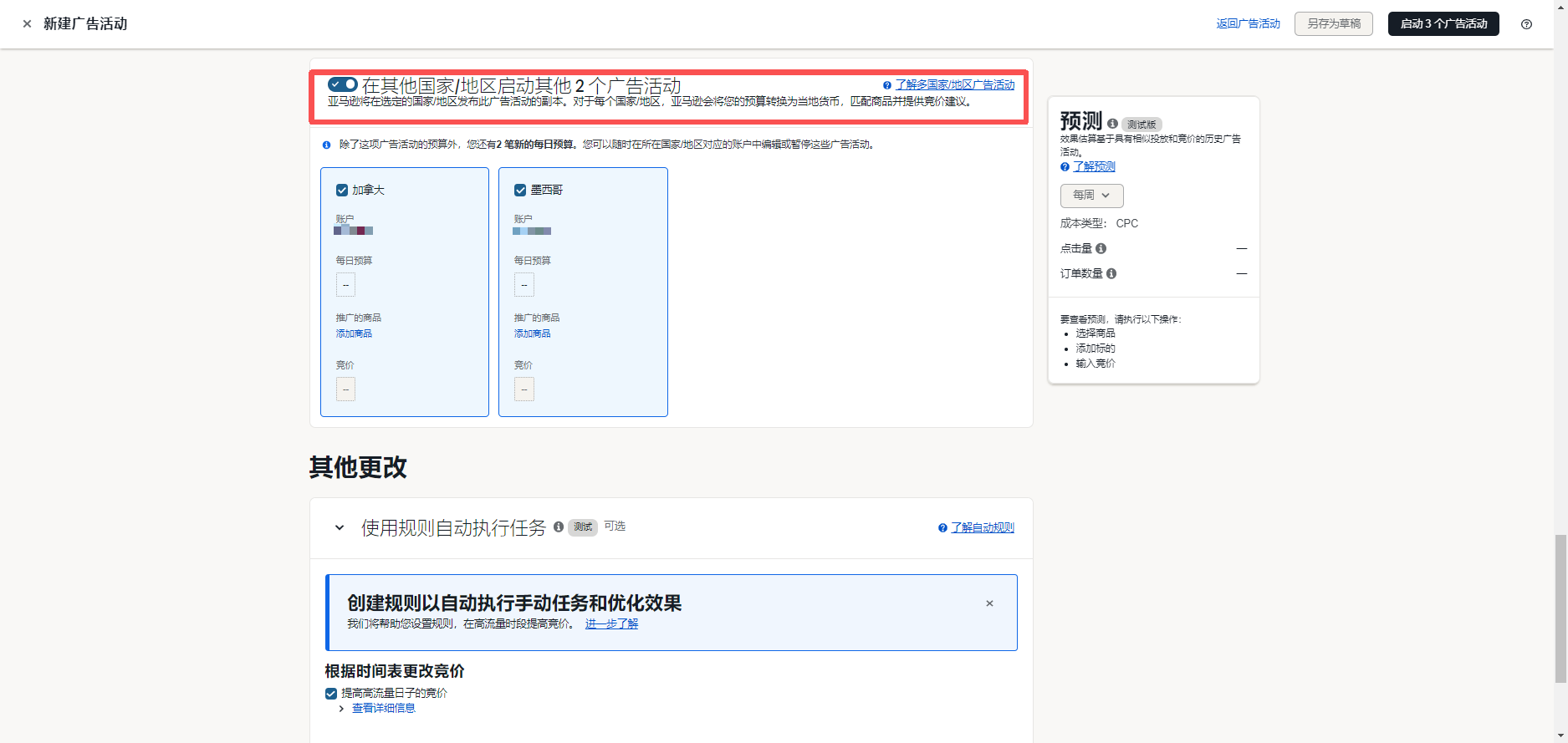This screenshot has width=1568, height=743.
Task: Expand 查看详细信息 details
Action: (x=383, y=709)
